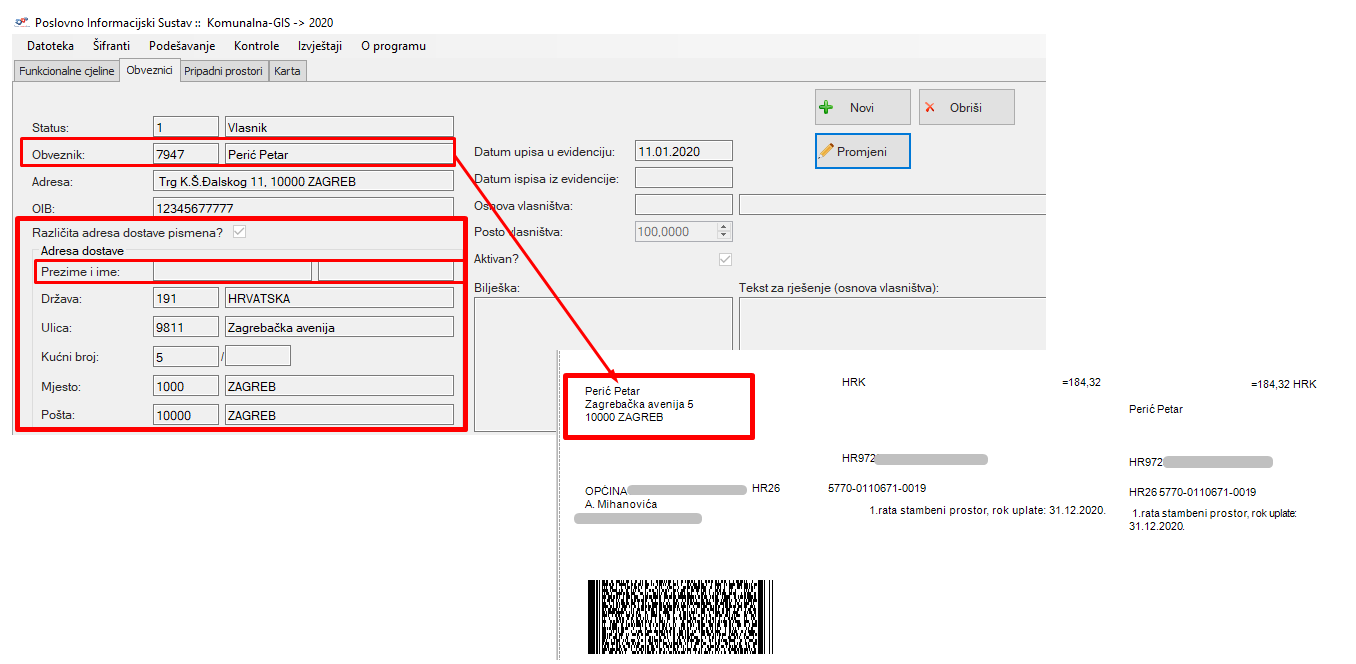Click the application logo in title bar
This screenshot has width=1356, height=664.
point(21,21)
